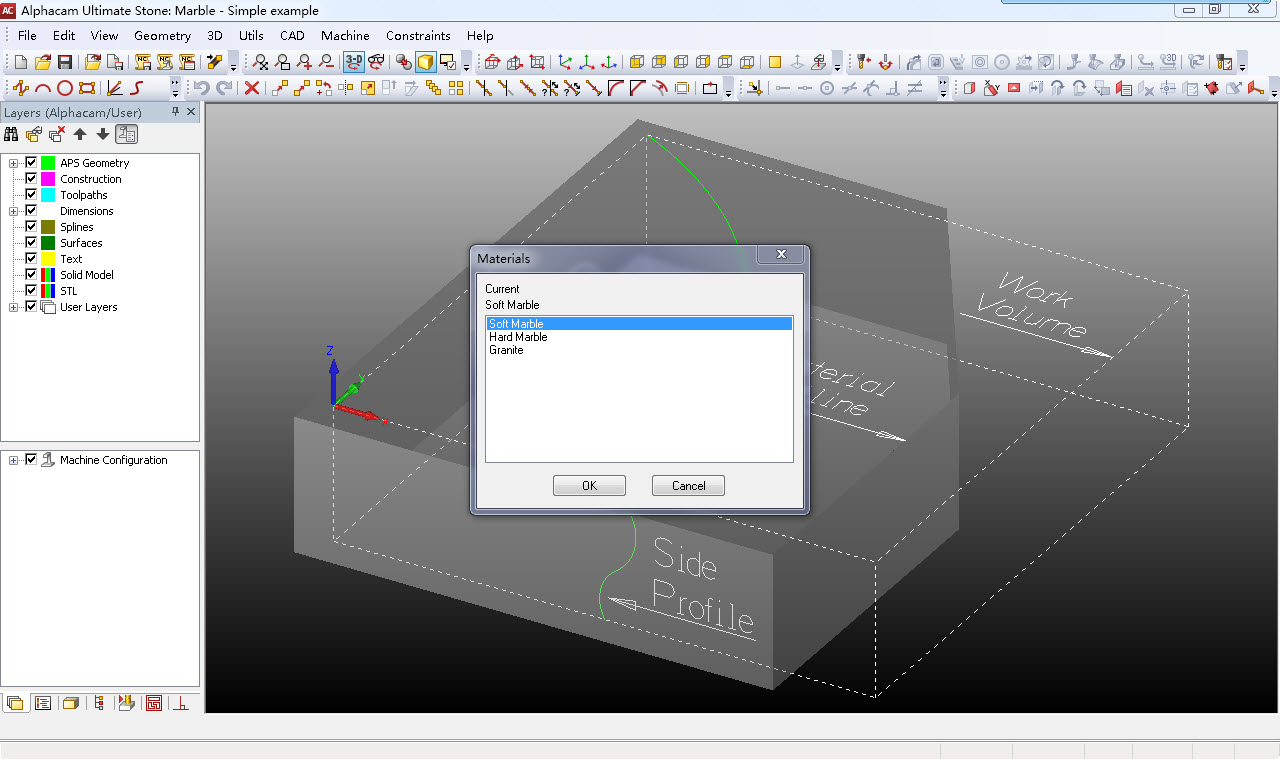Open the 3D menu

(x=215, y=35)
